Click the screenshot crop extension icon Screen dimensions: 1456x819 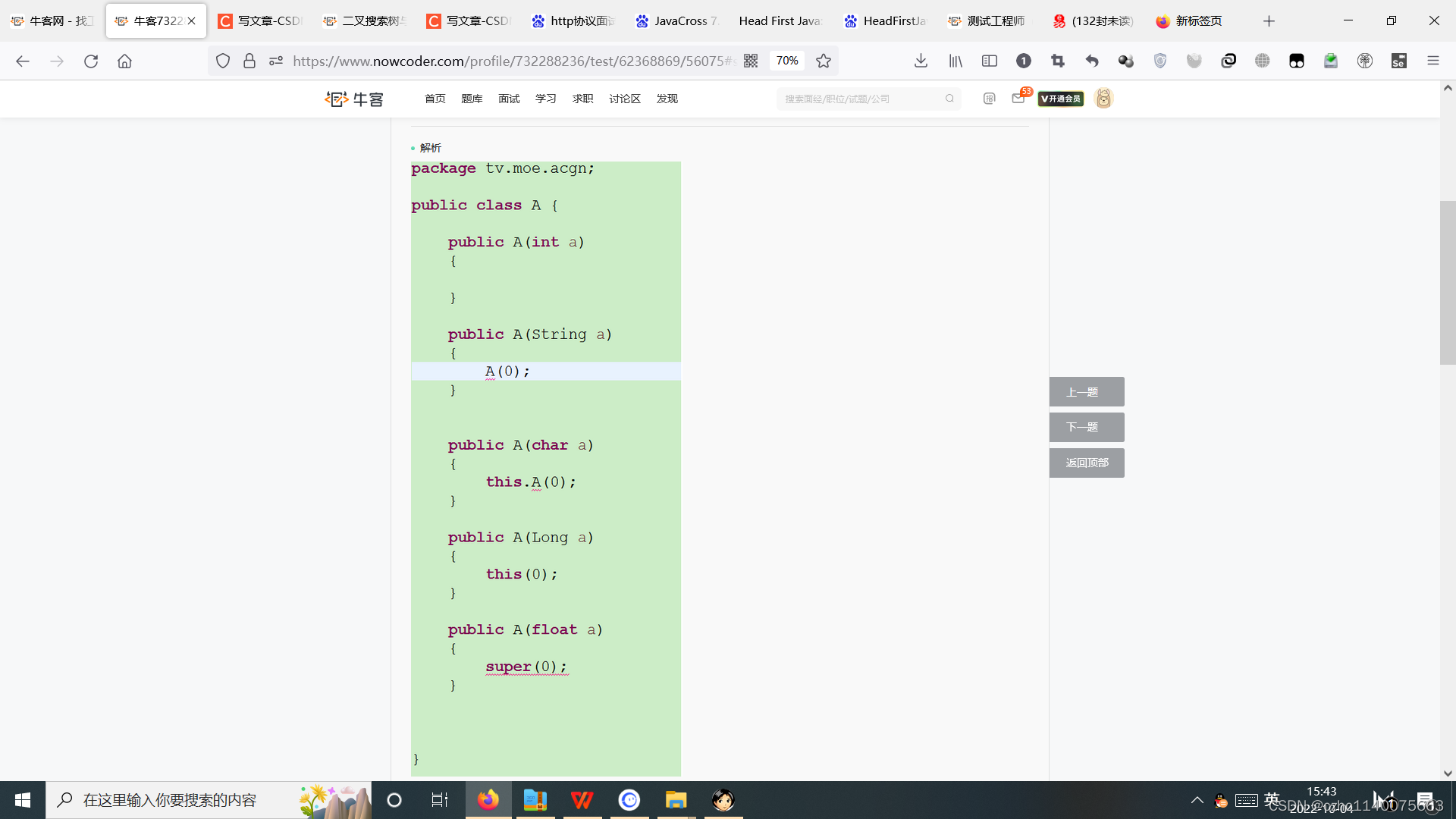click(x=1058, y=61)
